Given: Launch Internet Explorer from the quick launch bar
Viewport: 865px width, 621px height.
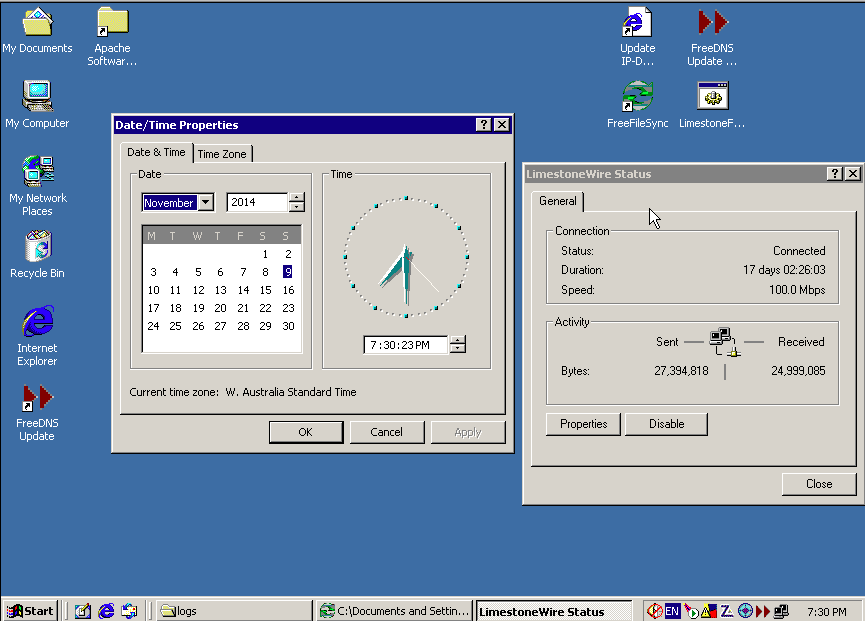Looking at the screenshot, I should coord(106,611).
